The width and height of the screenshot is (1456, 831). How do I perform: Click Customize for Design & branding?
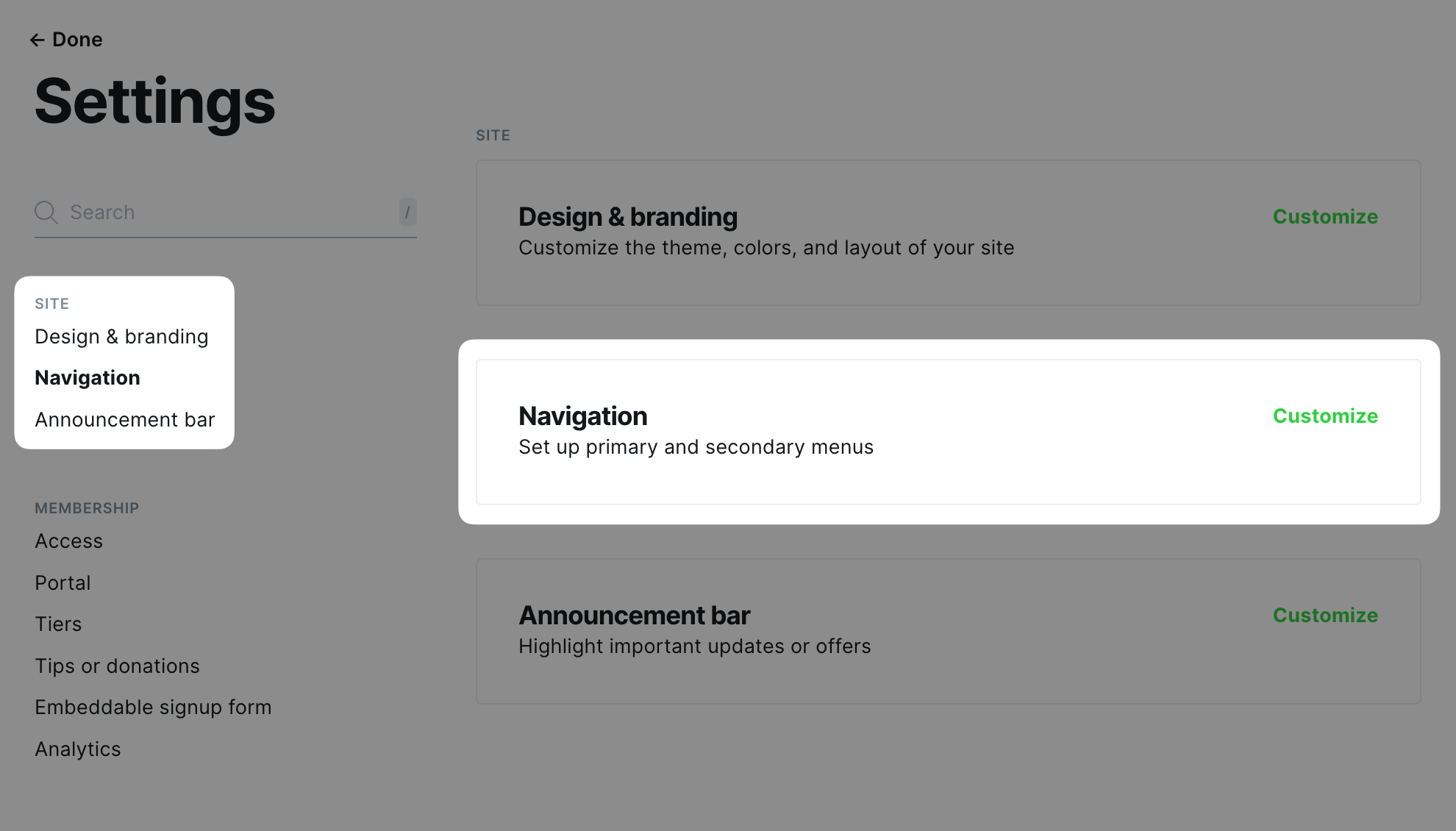coord(1324,216)
